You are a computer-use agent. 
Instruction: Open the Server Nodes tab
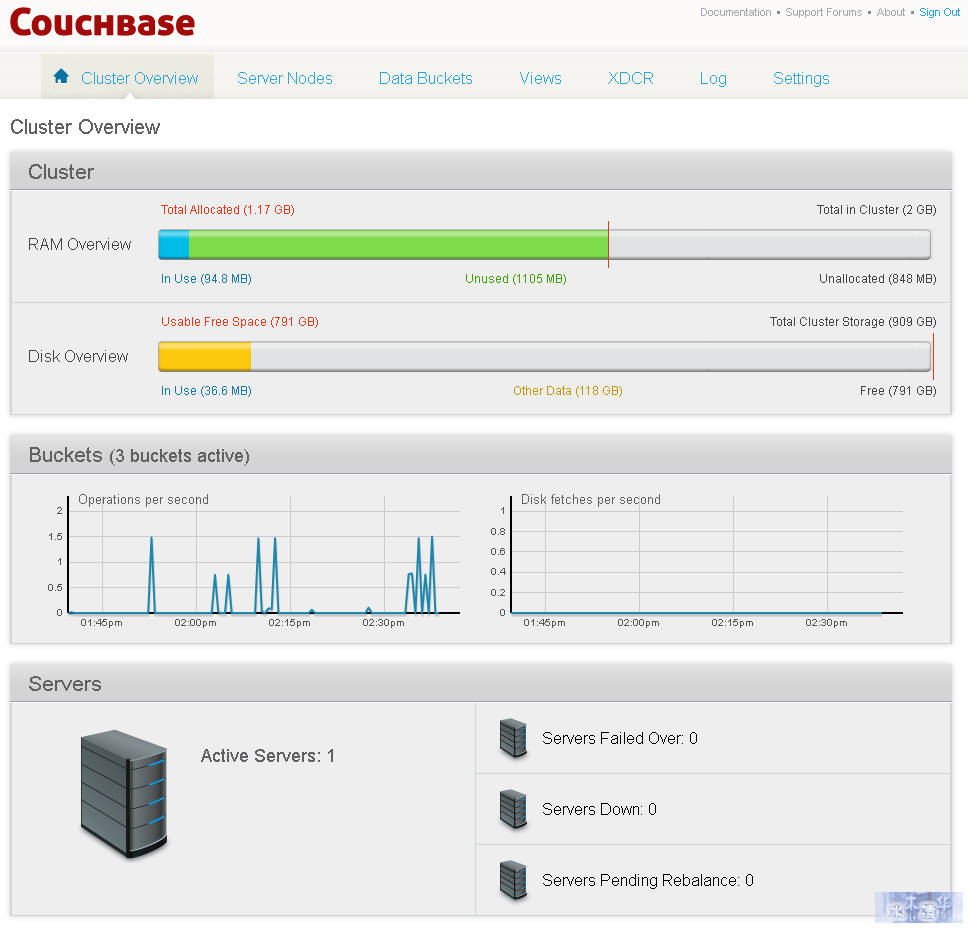285,78
